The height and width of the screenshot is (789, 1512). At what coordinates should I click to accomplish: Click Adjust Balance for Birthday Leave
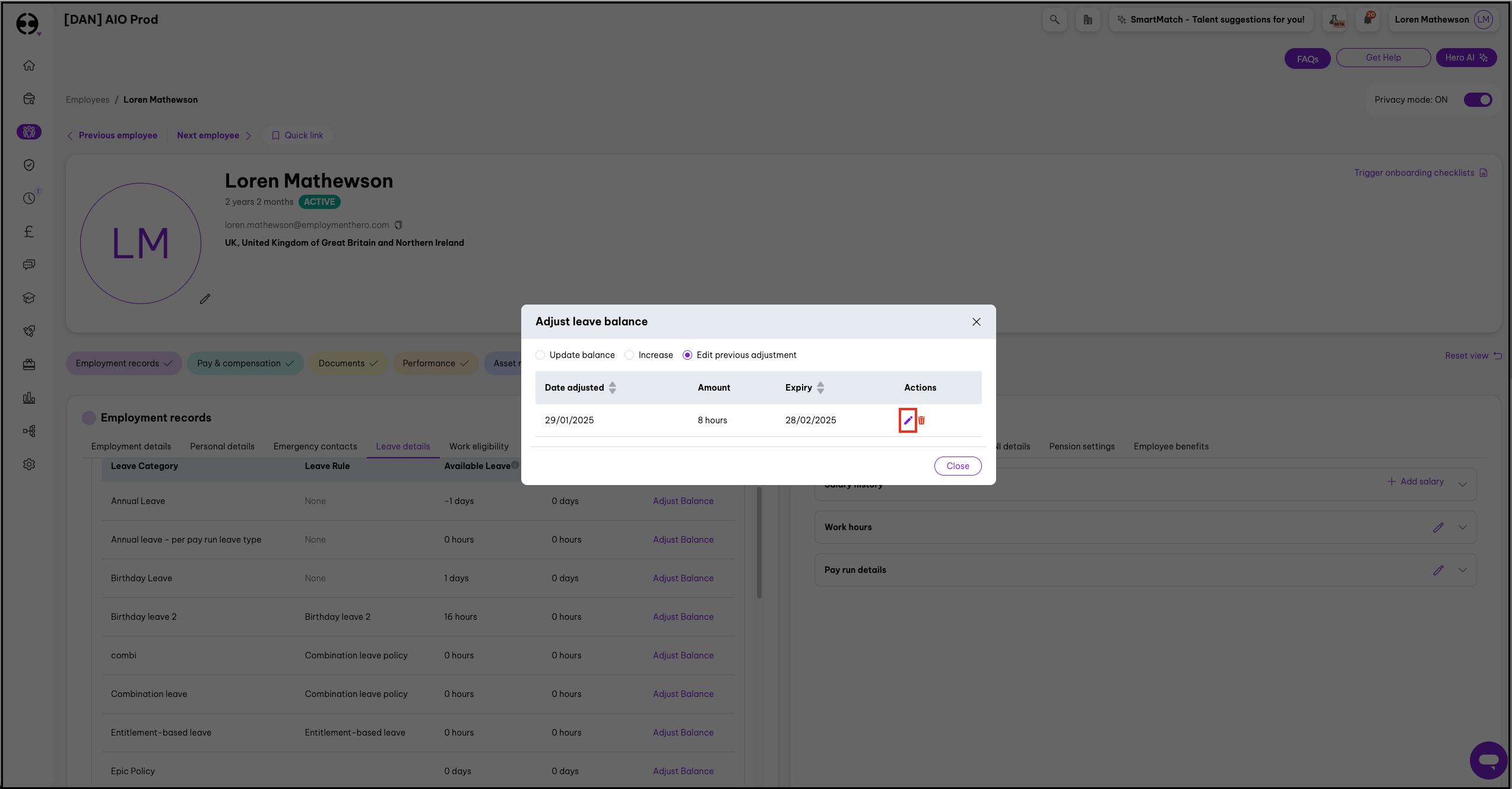click(683, 578)
